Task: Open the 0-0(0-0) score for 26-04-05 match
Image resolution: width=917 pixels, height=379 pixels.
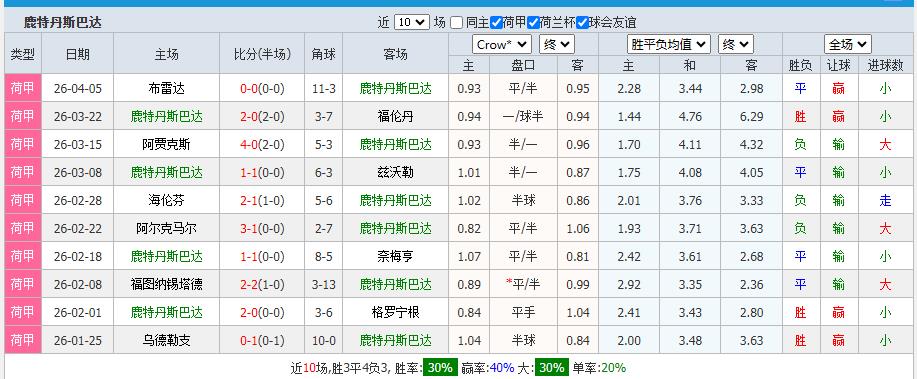Action: [262, 89]
